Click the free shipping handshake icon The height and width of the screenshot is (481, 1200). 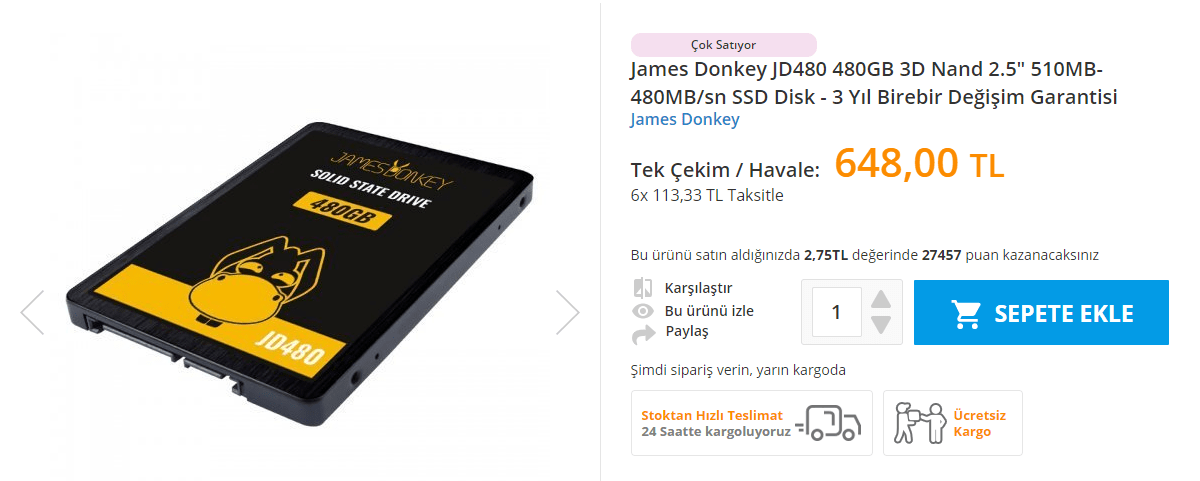pos(919,423)
